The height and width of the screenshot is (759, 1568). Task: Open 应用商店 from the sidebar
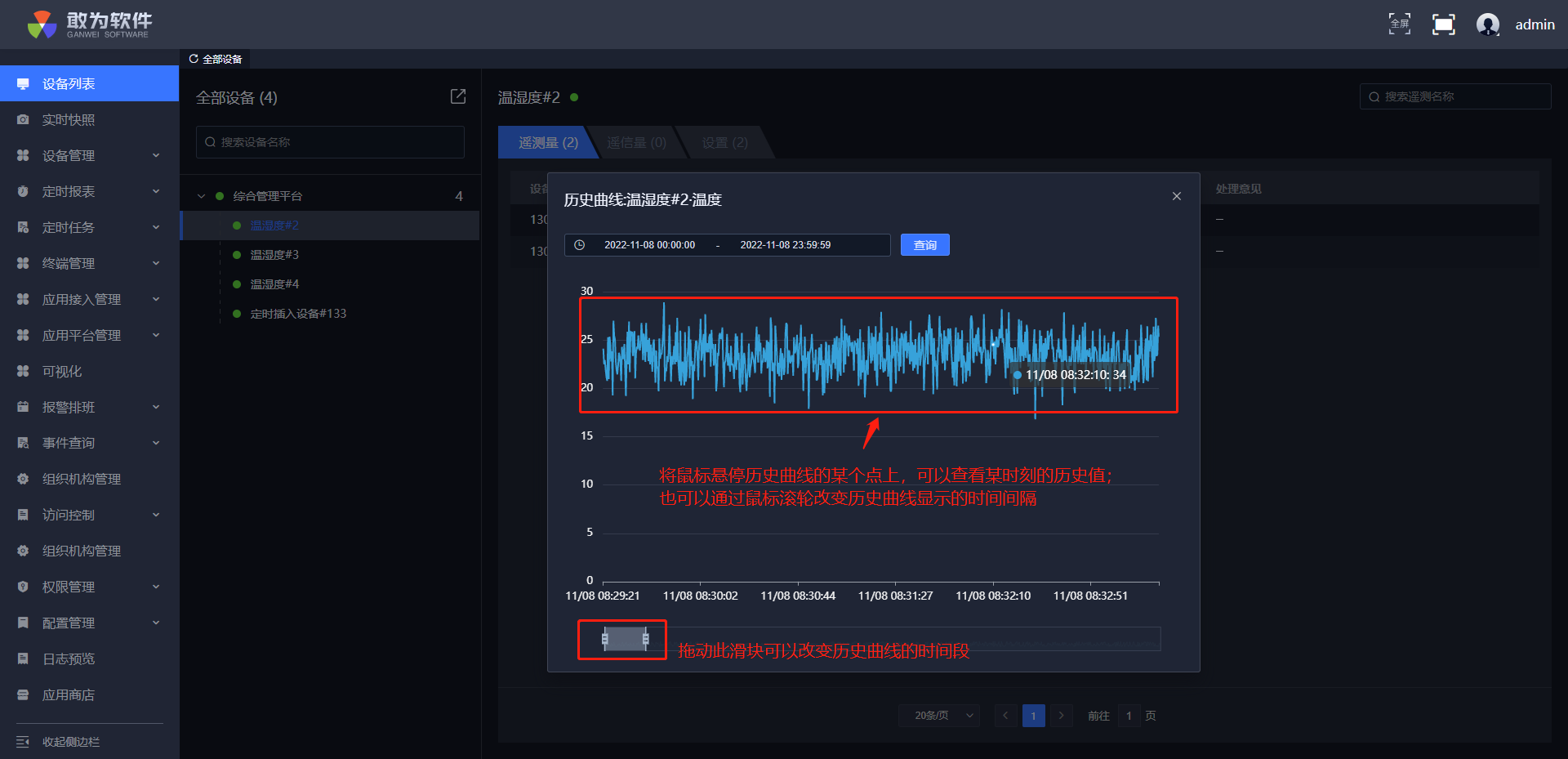69,694
